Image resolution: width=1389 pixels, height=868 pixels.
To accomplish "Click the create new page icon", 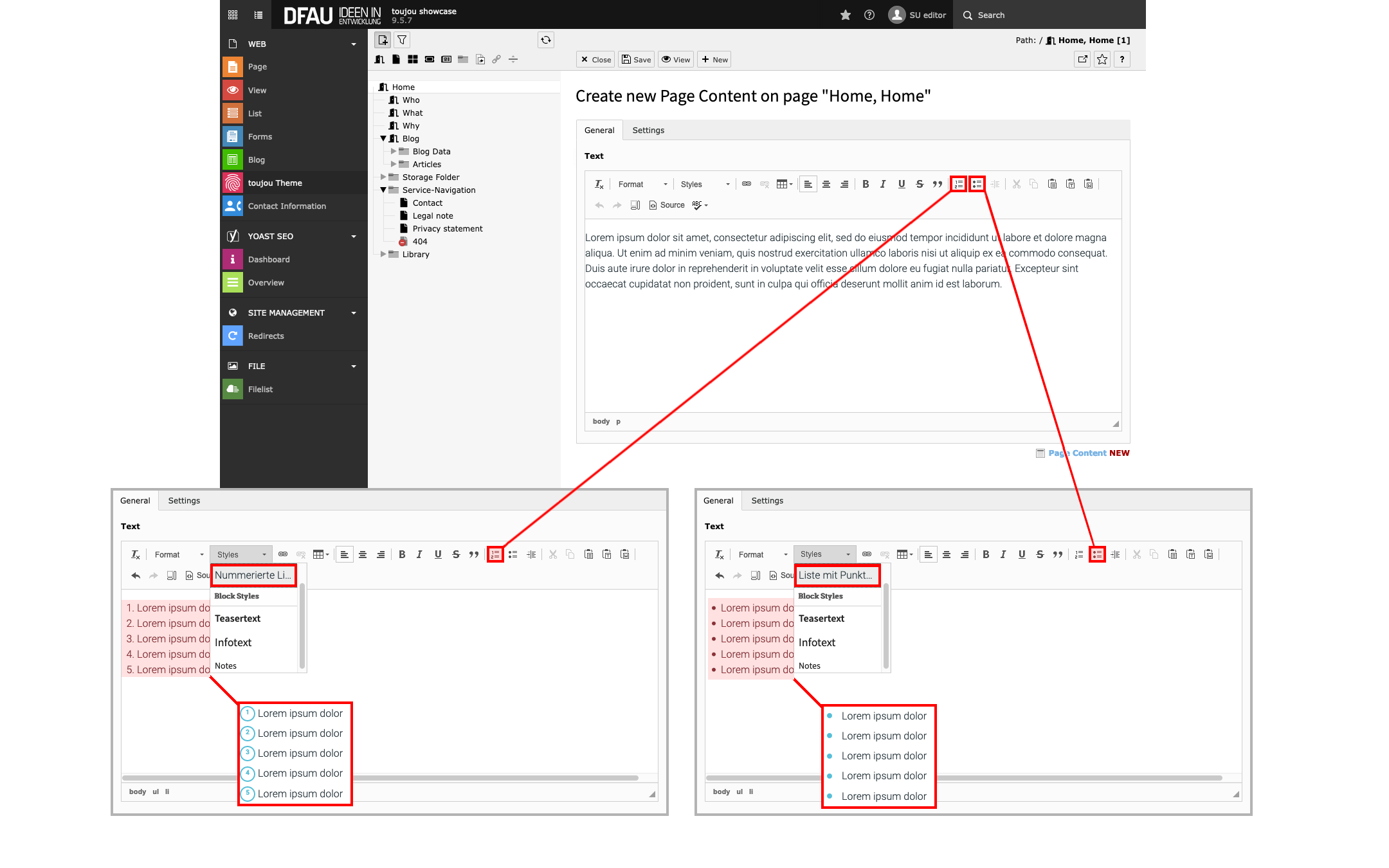I will [x=383, y=40].
